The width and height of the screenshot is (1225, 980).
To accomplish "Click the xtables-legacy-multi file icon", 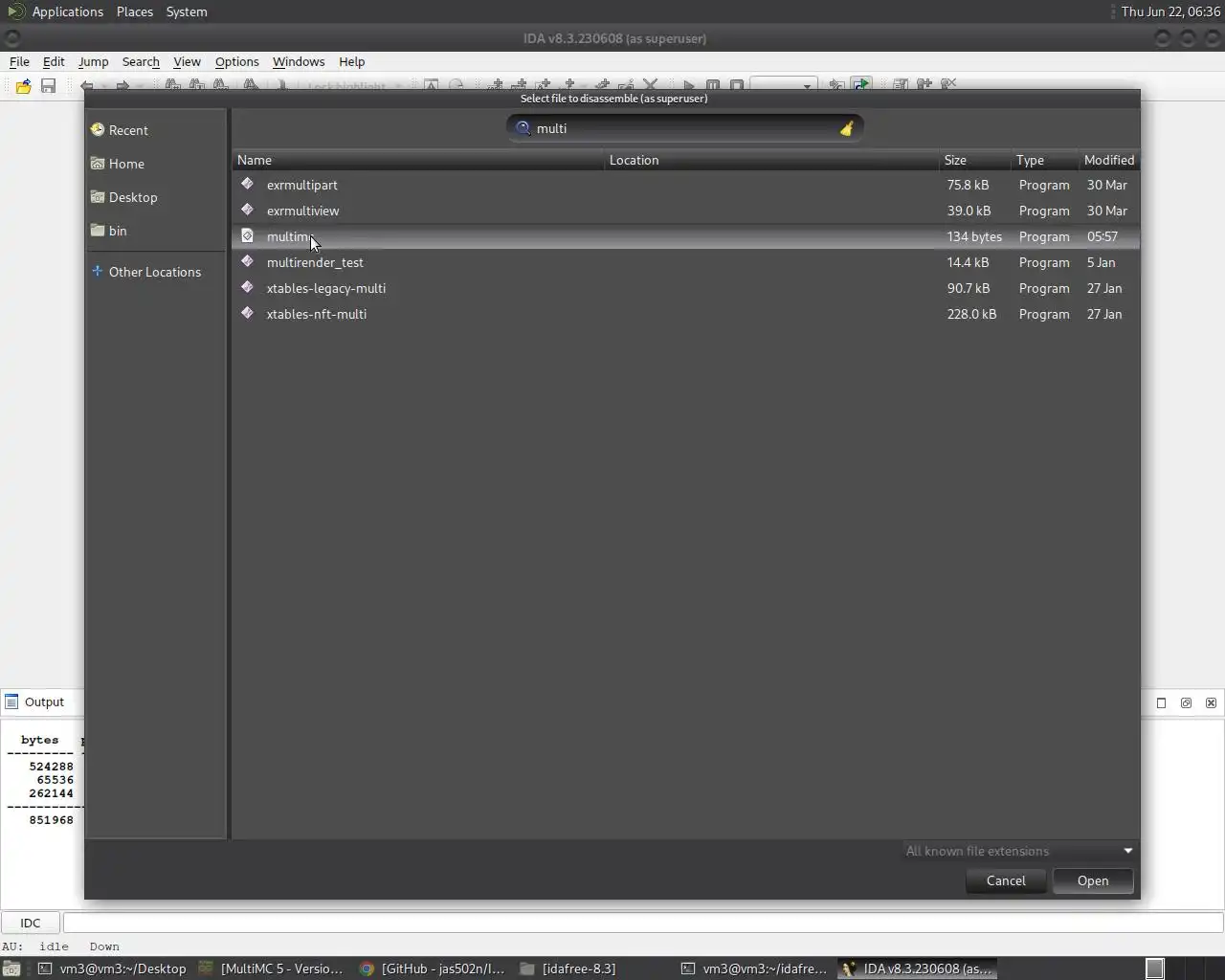I will point(247,287).
